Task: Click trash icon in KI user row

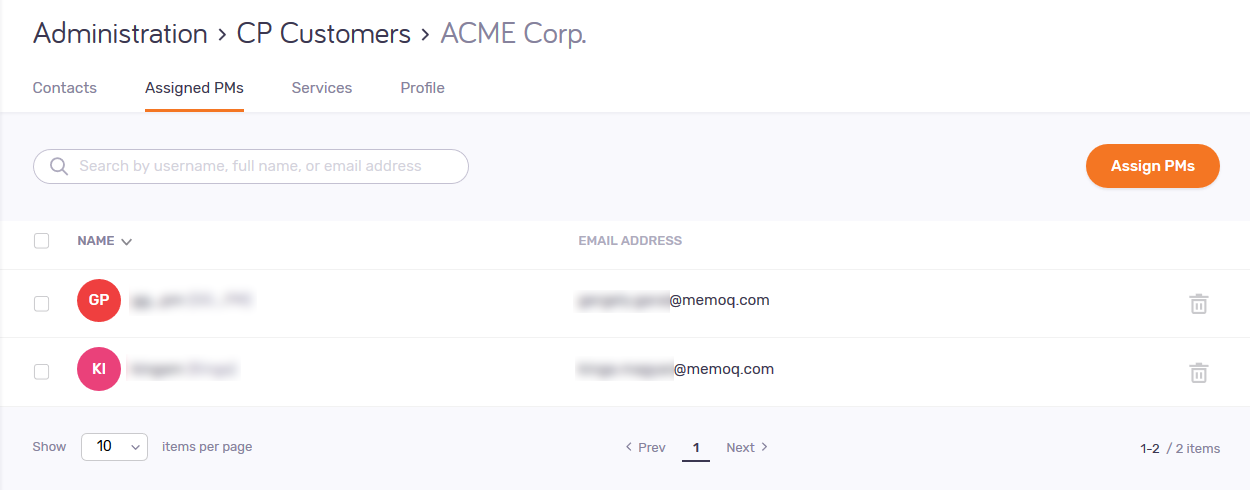Action: [x=1198, y=373]
